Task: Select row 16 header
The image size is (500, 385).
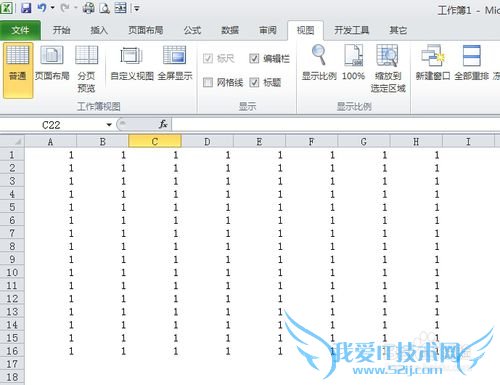Action: pyautogui.click(x=12, y=351)
